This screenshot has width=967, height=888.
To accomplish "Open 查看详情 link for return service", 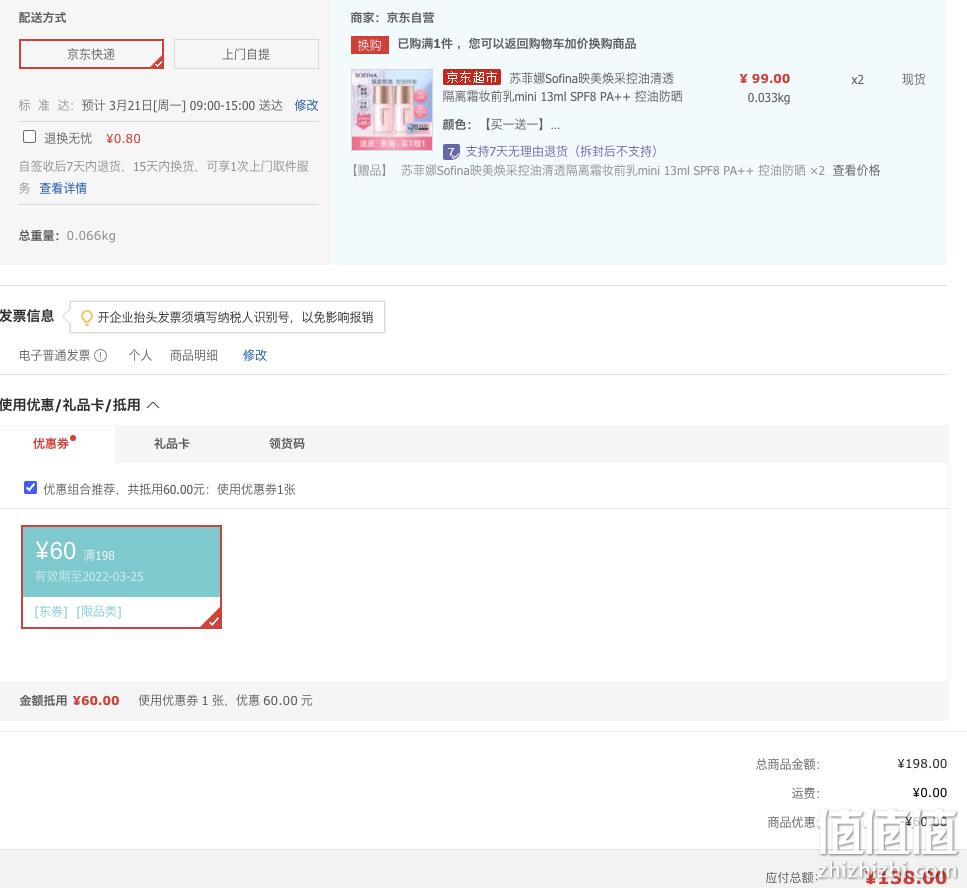I will (x=63, y=188).
